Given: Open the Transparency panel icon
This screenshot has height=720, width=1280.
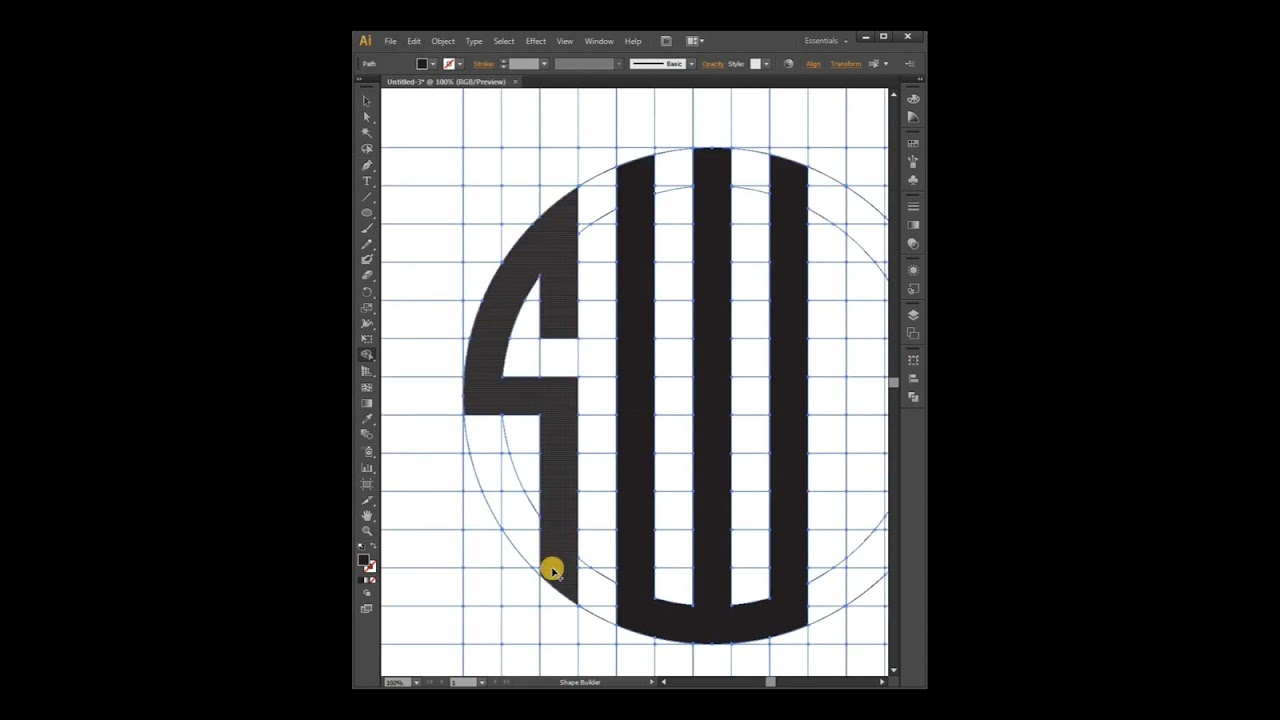Looking at the screenshot, I should coord(912,243).
